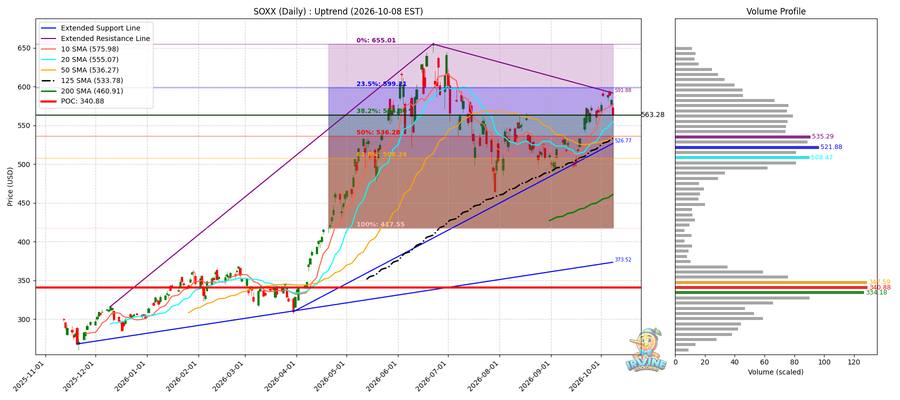Click the 'Volume Profile' panel title

click(775, 11)
